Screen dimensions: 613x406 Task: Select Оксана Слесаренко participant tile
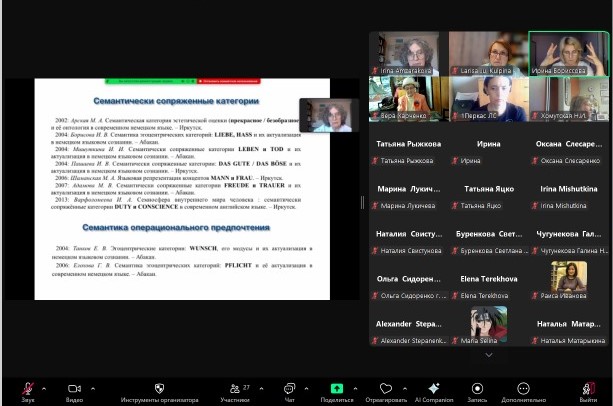click(569, 144)
